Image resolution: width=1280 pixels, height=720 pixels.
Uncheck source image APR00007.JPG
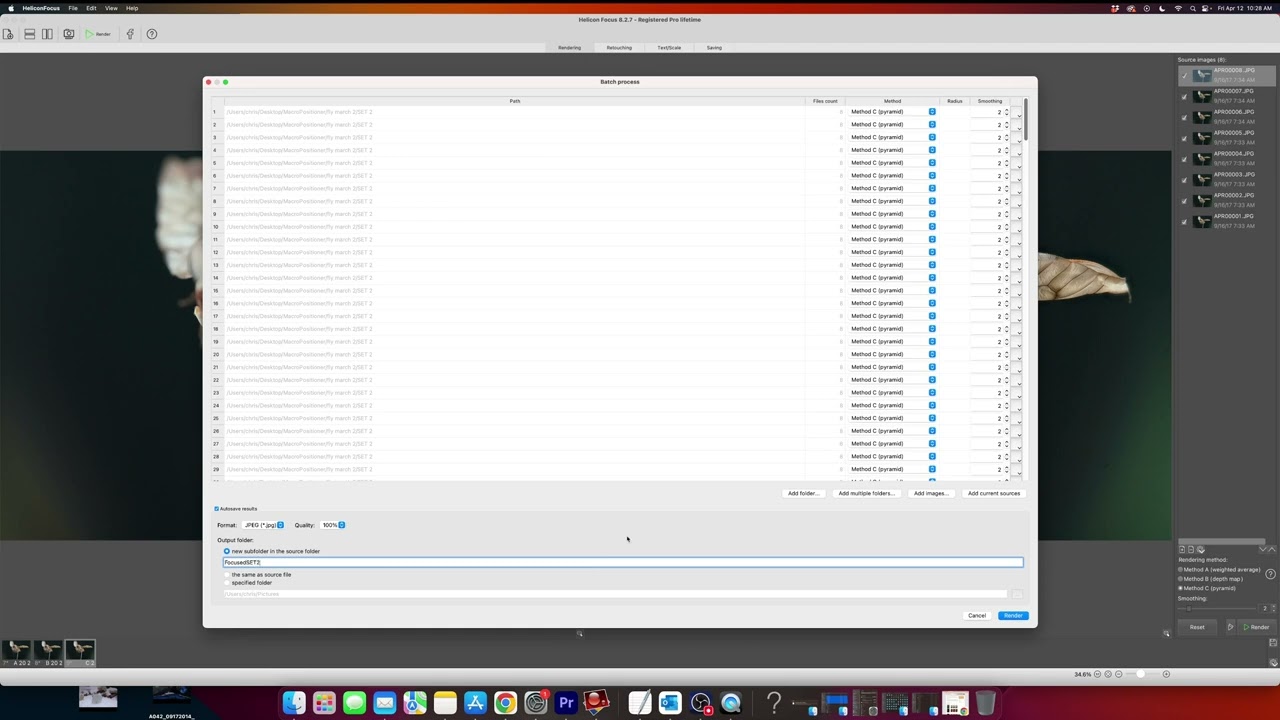point(1185,96)
